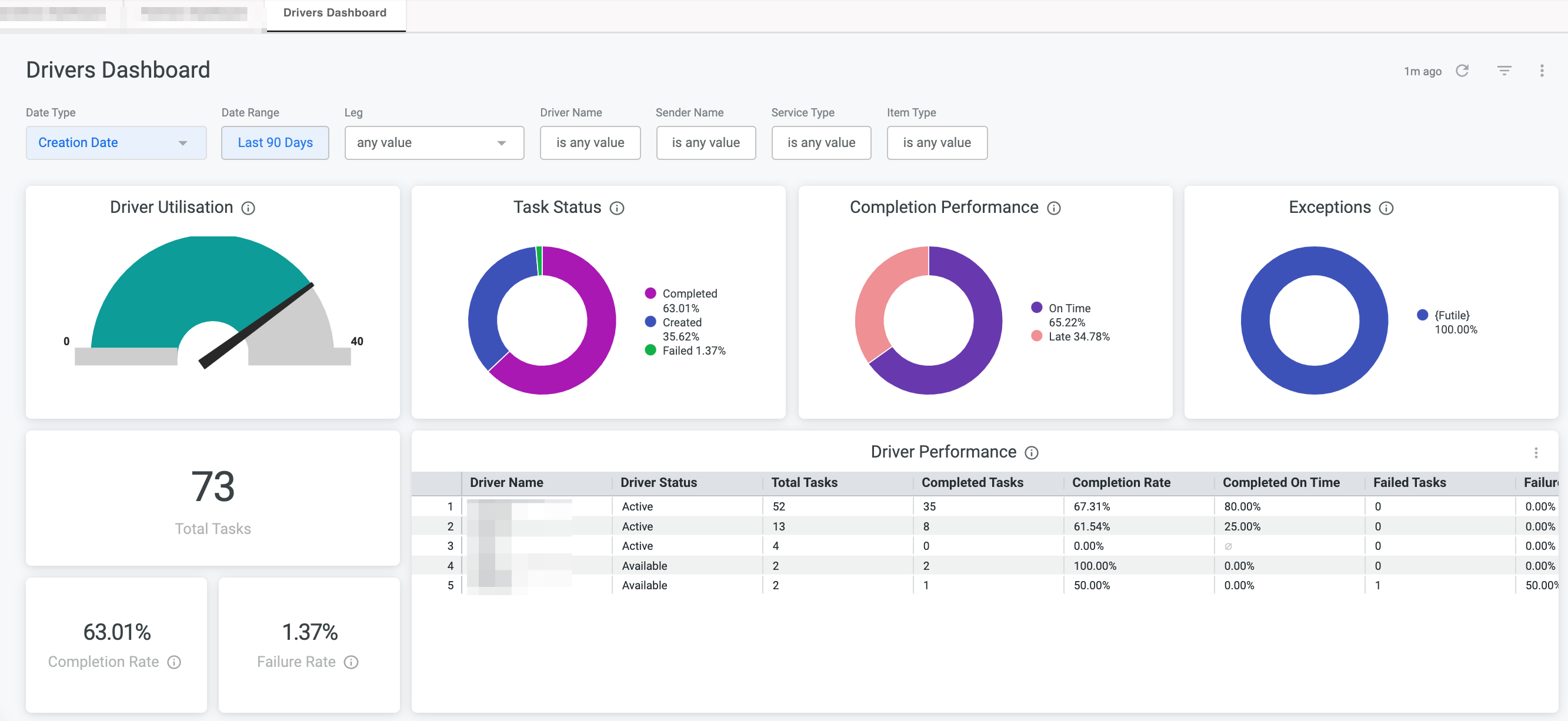Toggle Late legend color dot

(1036, 336)
